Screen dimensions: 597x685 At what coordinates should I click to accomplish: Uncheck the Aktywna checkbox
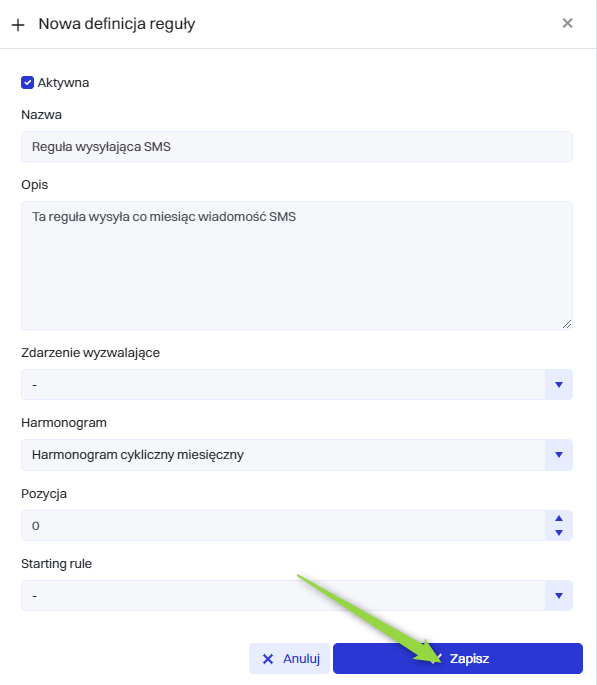point(28,83)
